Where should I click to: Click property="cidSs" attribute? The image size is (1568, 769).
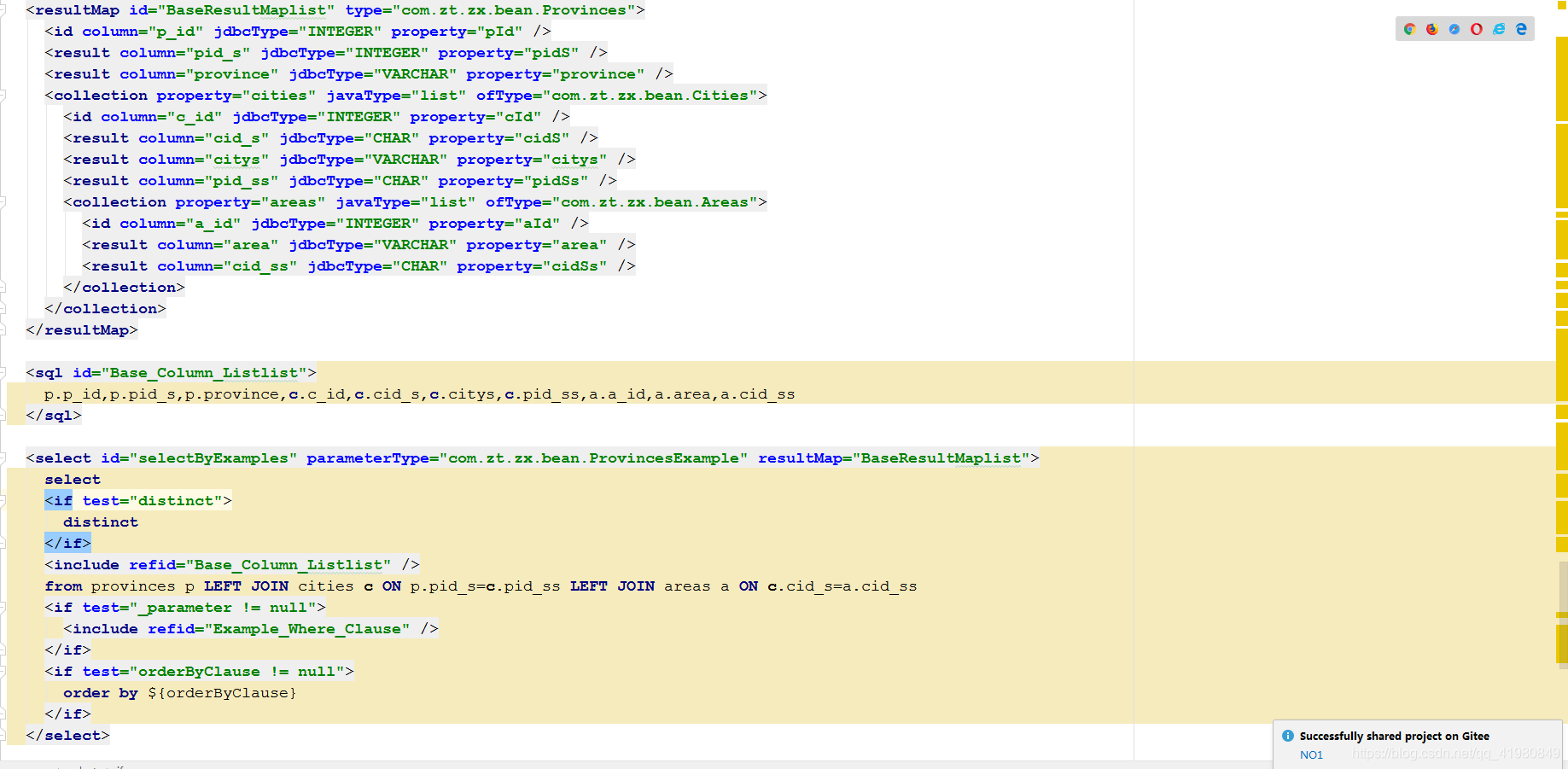(x=532, y=266)
